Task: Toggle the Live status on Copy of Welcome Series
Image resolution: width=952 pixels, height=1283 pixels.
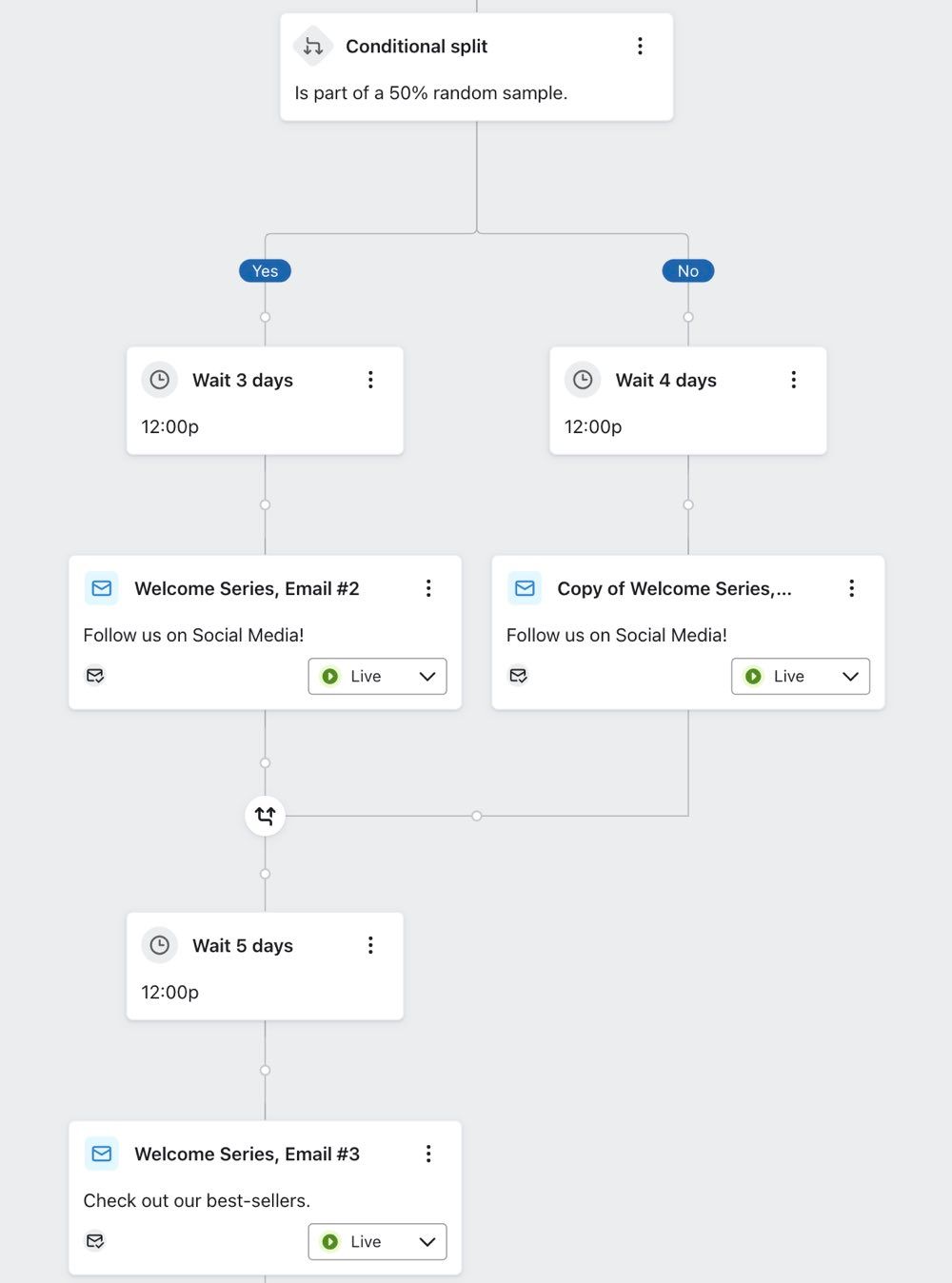Action: pyautogui.click(x=787, y=676)
